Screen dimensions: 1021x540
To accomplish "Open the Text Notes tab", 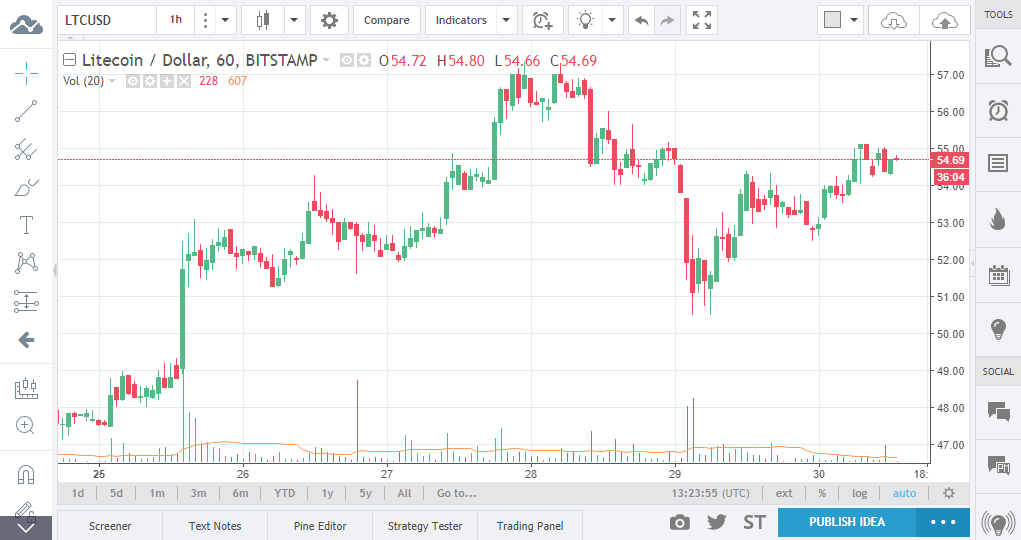I will point(215,526).
